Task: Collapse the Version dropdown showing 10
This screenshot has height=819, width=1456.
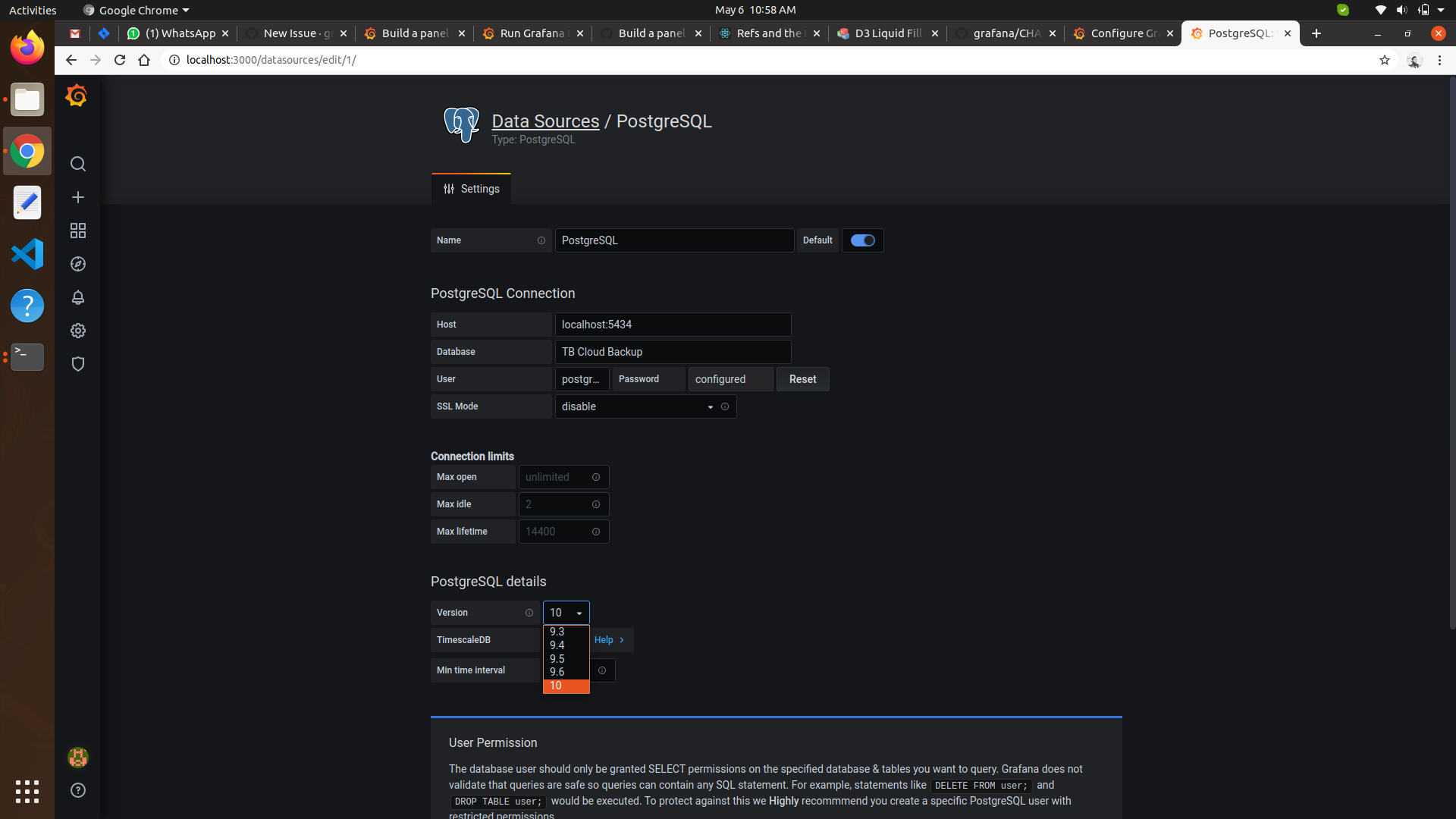Action: [x=566, y=613]
